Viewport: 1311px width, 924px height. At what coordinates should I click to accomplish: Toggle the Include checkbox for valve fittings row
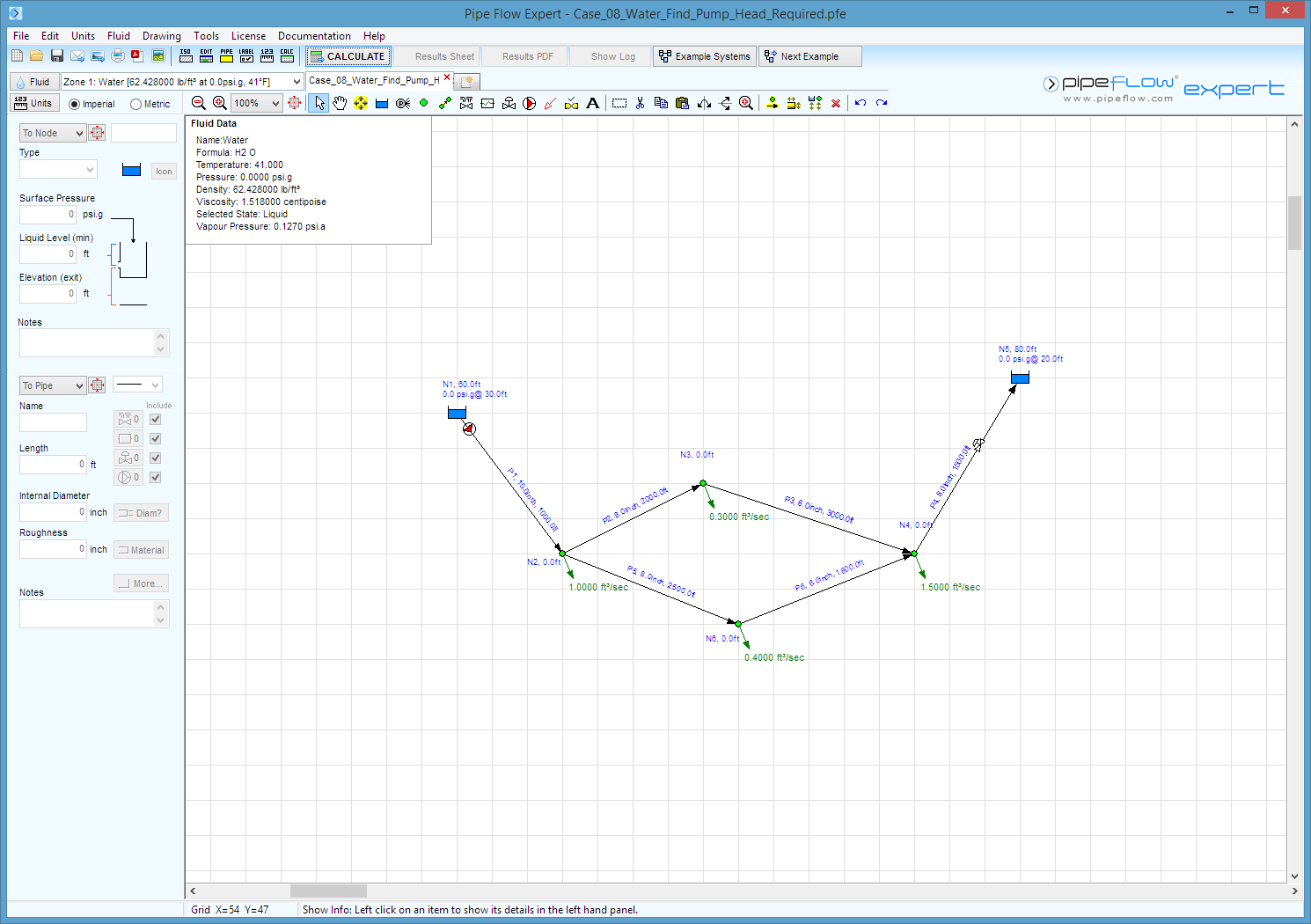pos(156,419)
